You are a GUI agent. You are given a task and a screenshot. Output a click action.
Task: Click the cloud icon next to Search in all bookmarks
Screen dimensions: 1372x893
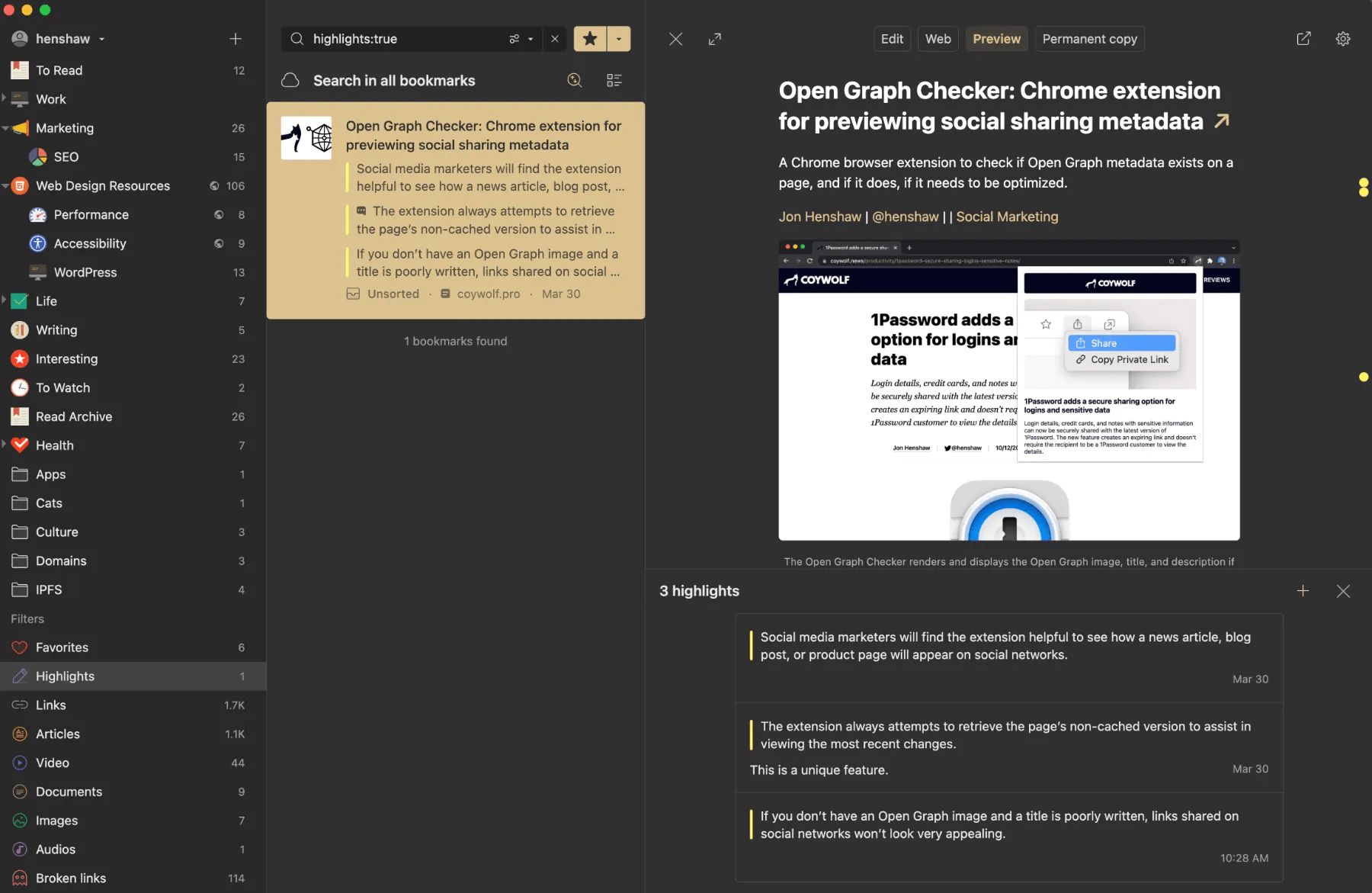point(290,80)
